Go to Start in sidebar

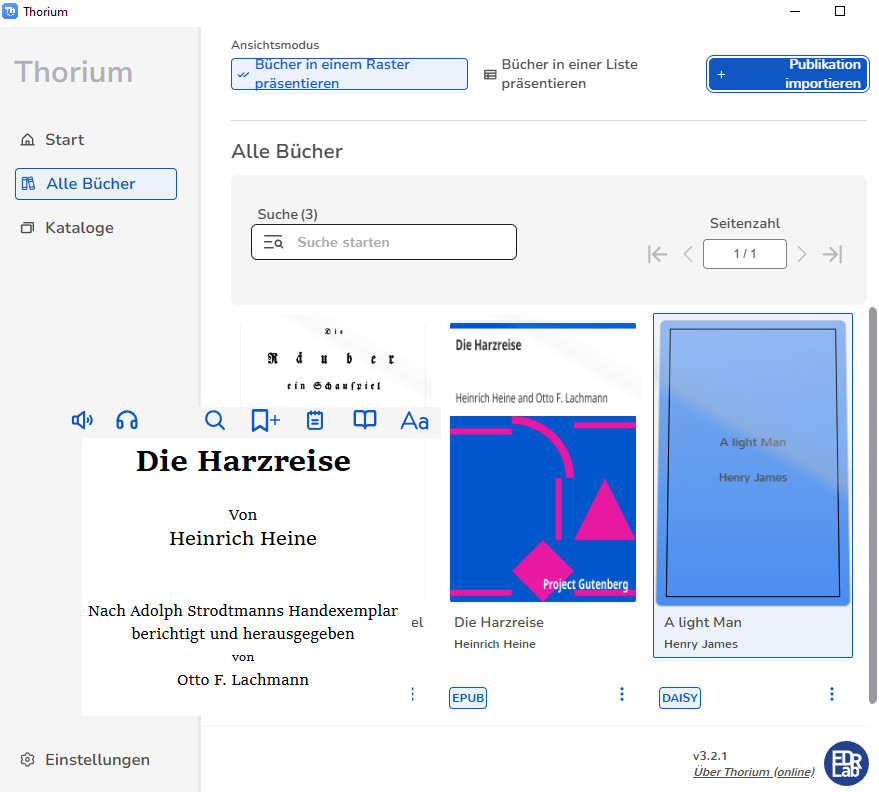[x=64, y=140]
